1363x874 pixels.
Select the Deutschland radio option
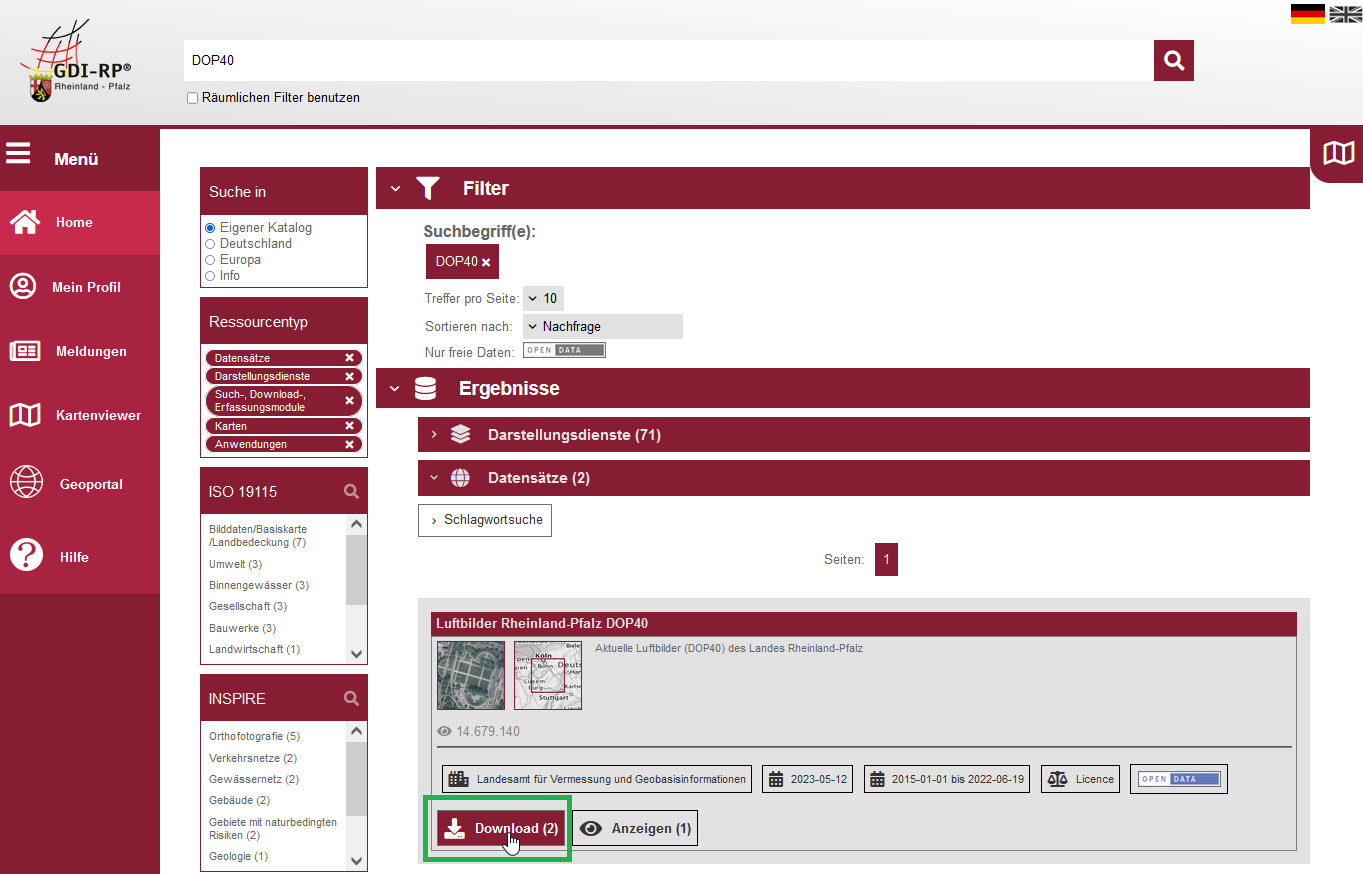[x=210, y=244]
